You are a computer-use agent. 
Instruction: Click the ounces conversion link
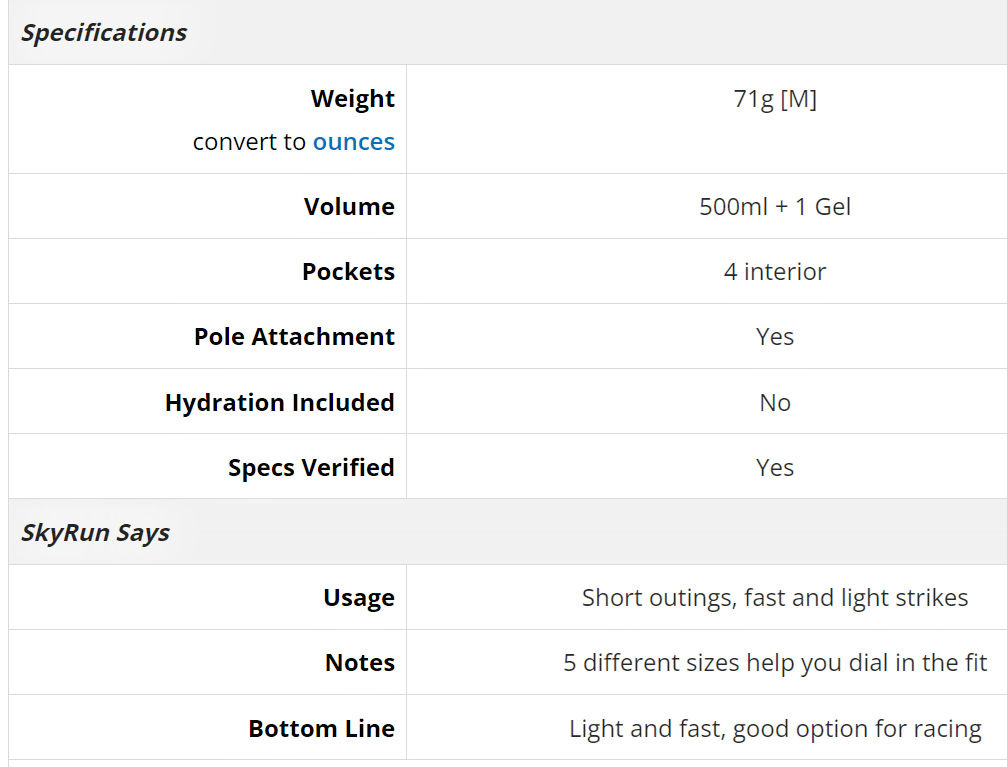click(x=353, y=142)
